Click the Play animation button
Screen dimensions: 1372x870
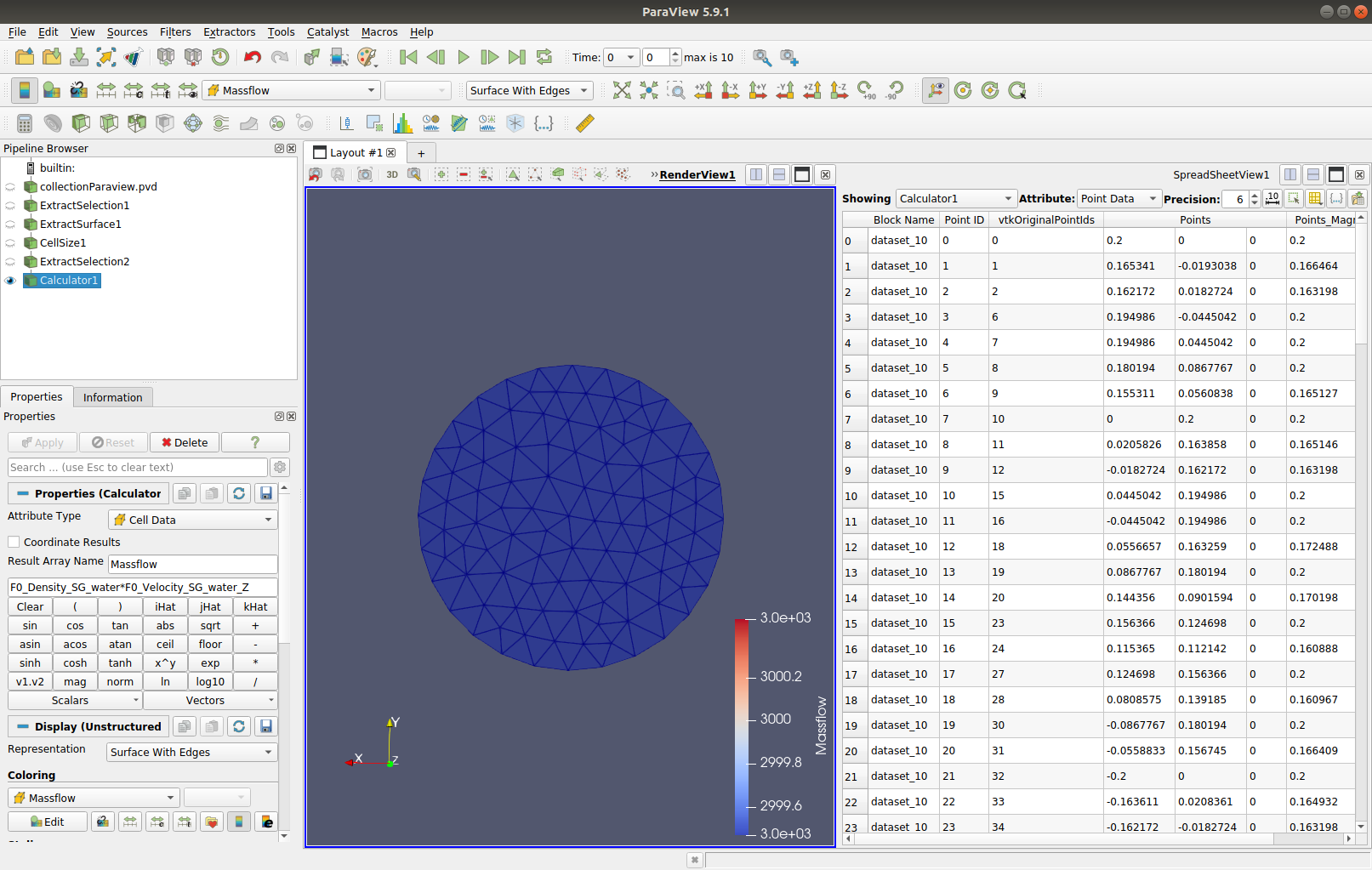pyautogui.click(x=463, y=57)
